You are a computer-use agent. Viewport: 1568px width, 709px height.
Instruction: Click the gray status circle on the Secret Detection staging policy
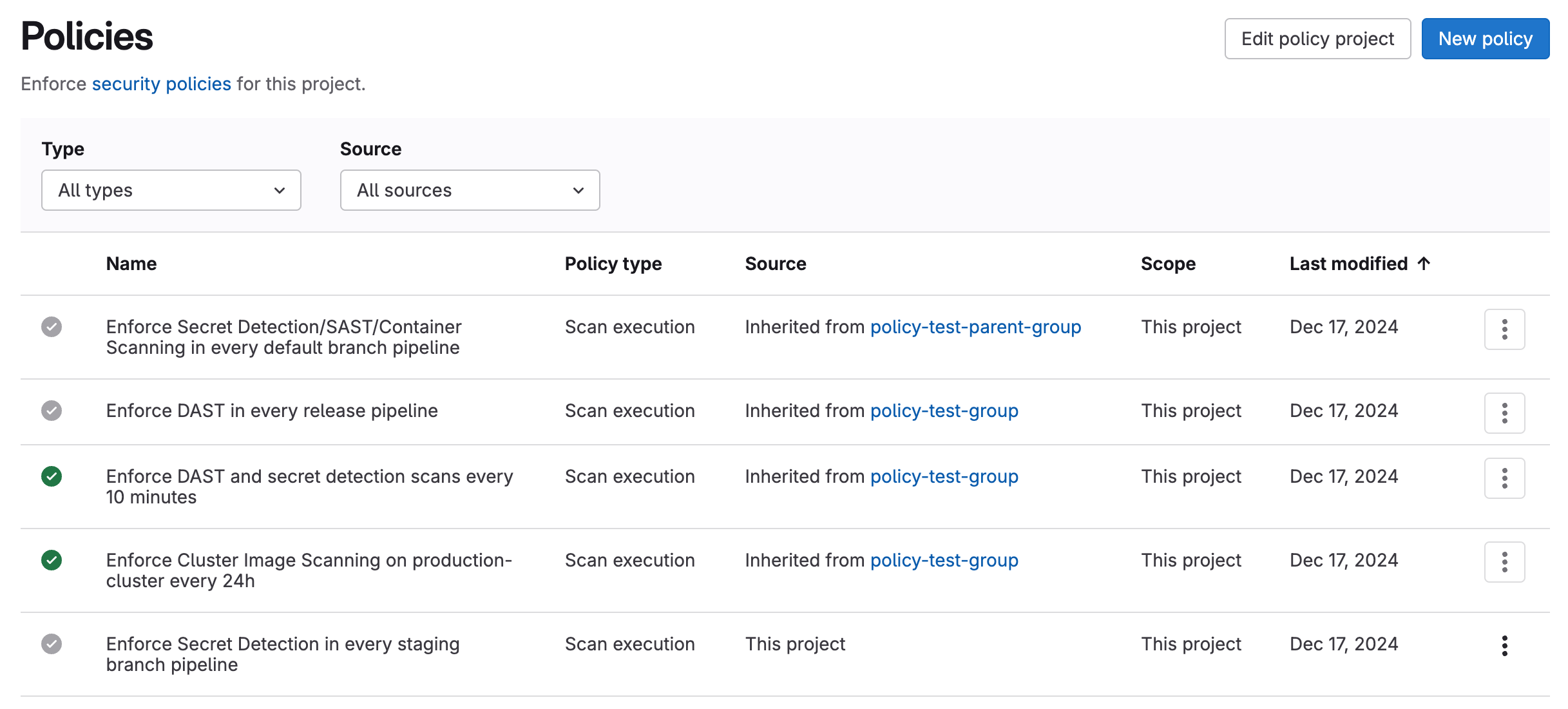[x=52, y=644]
